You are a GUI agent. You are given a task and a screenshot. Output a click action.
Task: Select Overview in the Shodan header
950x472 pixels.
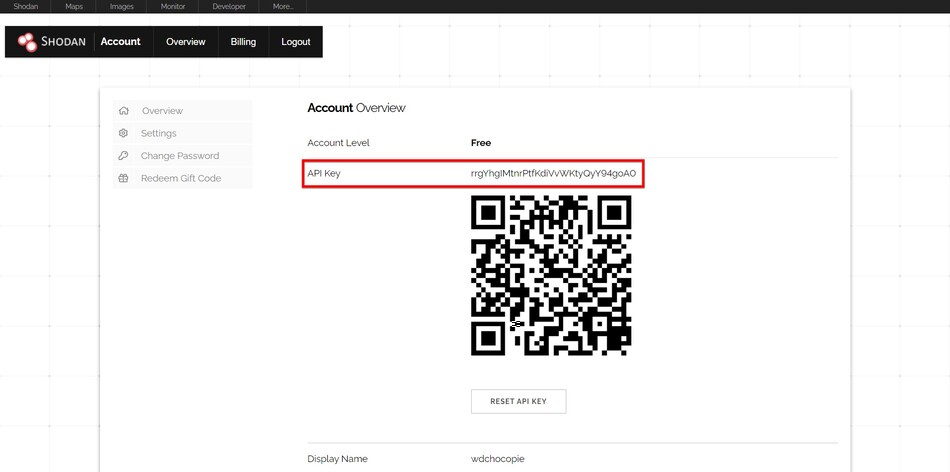coord(186,42)
